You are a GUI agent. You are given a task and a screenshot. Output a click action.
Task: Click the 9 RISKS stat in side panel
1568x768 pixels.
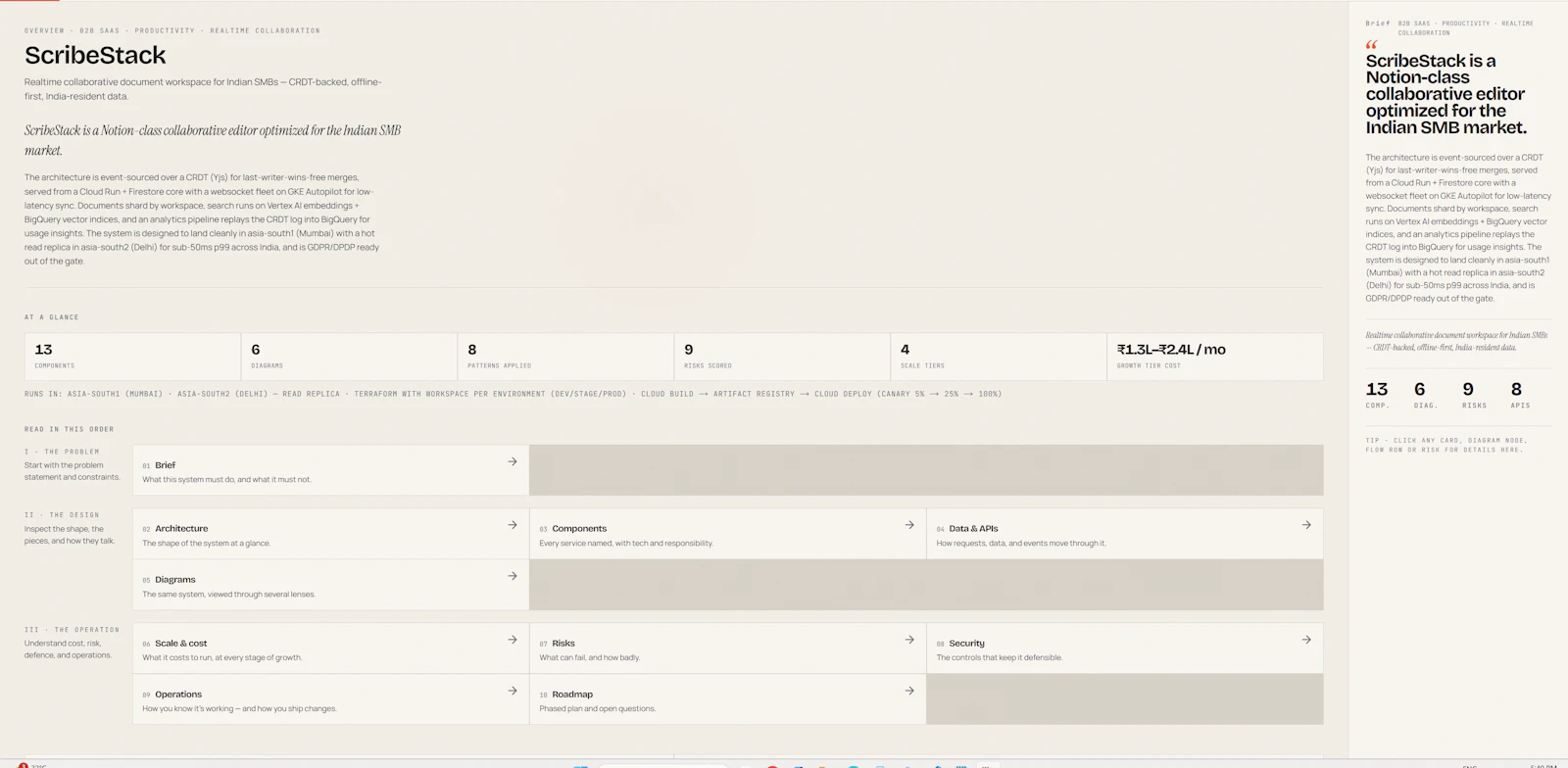point(1474,395)
